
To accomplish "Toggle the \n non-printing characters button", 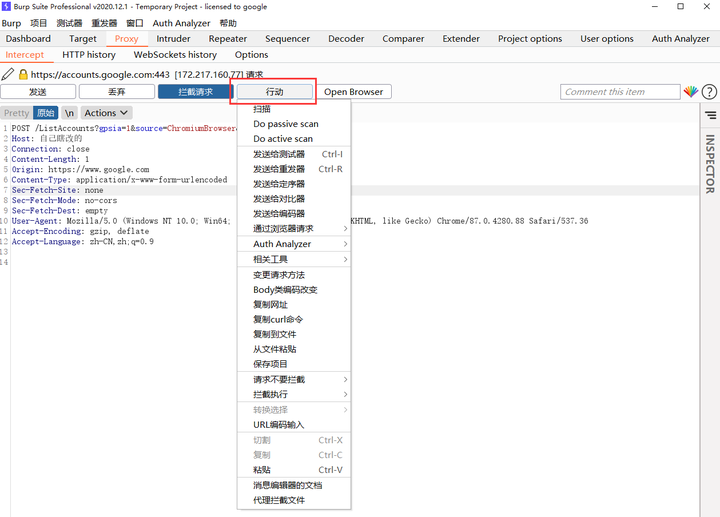I will [x=69, y=113].
